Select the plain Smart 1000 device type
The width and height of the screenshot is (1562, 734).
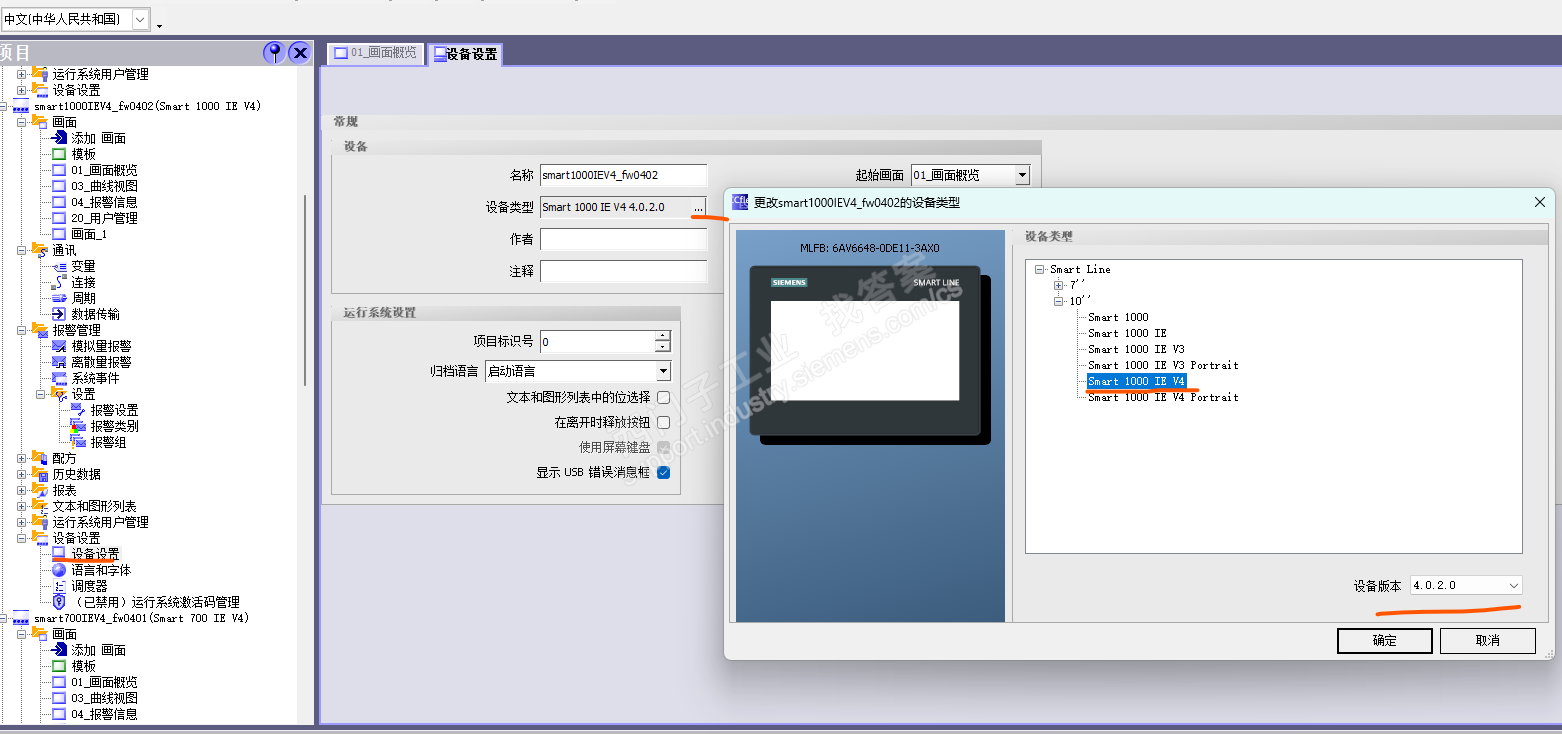point(1118,317)
